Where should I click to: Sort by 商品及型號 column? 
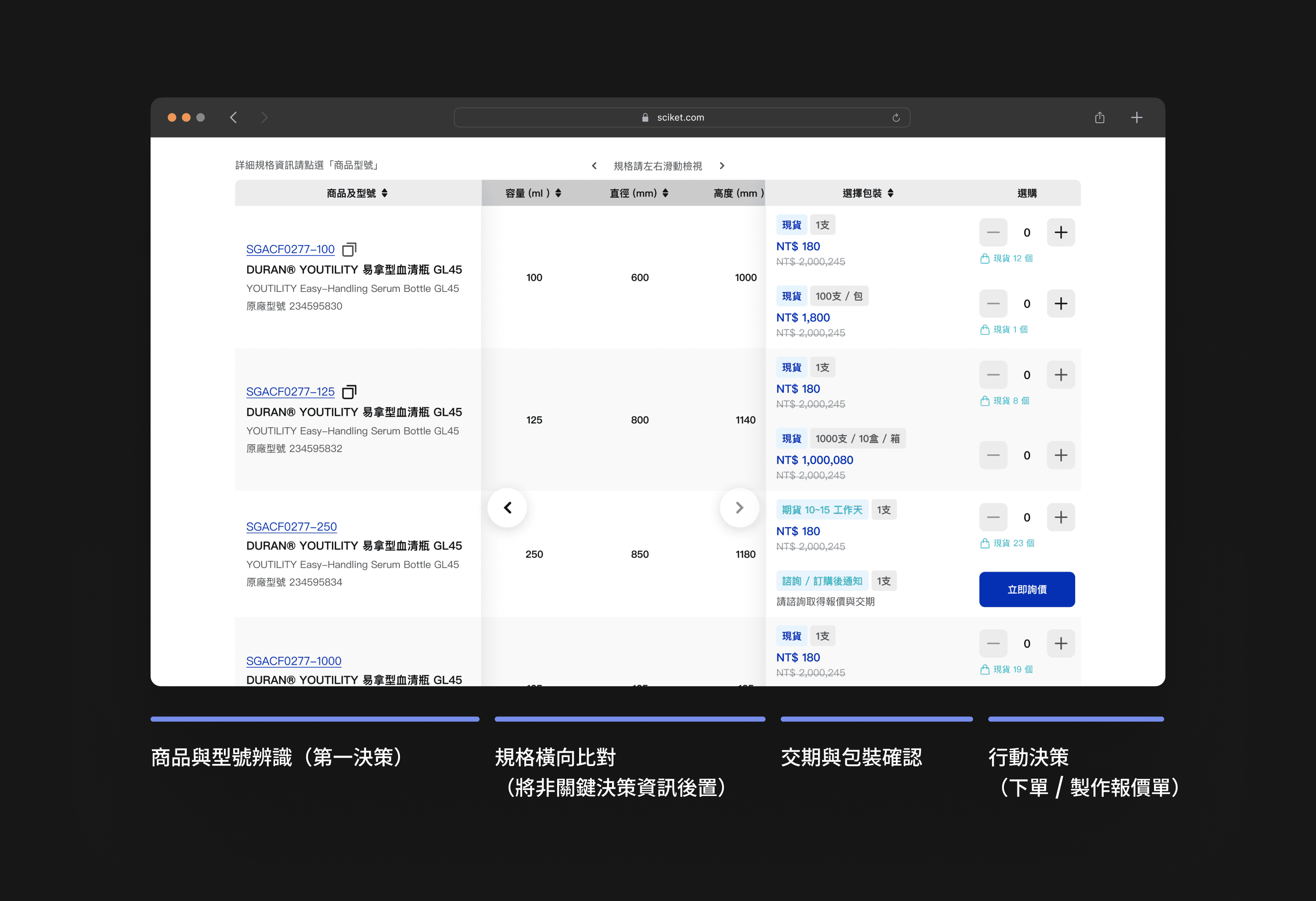[385, 193]
